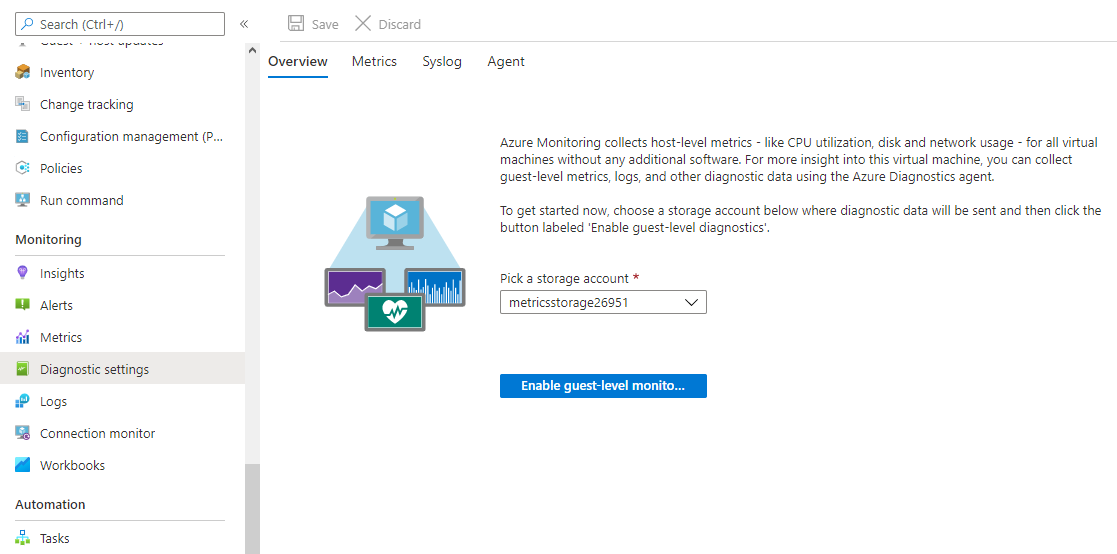Open the storage account dropdown

click(x=603, y=302)
